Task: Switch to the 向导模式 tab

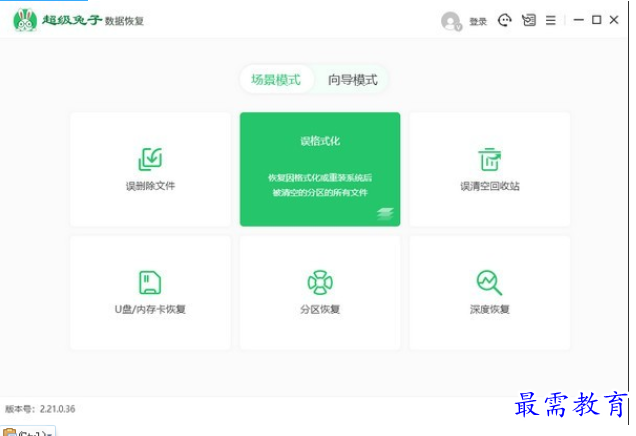Action: coord(352,79)
